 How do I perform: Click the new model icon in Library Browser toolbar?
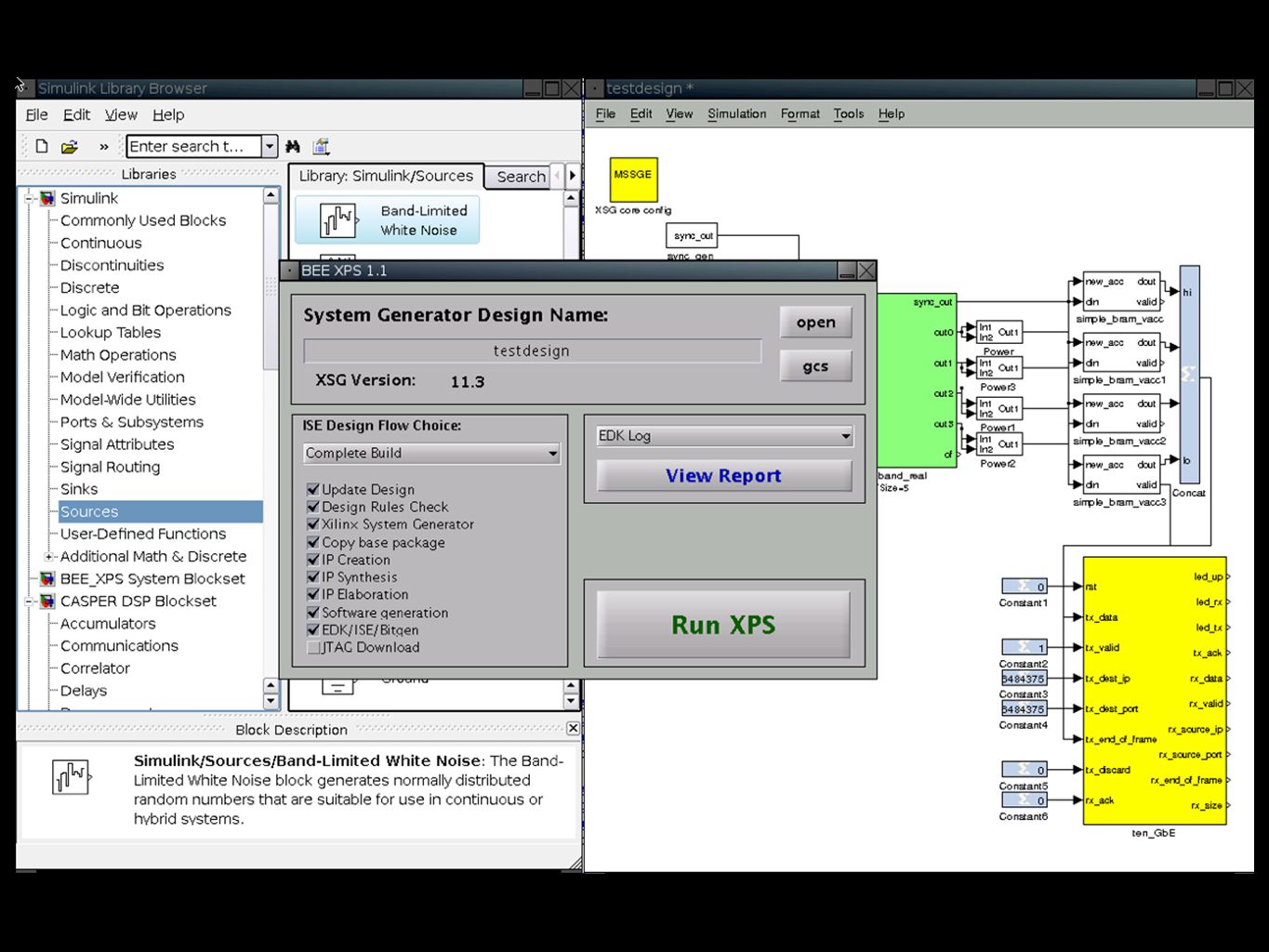[42, 146]
